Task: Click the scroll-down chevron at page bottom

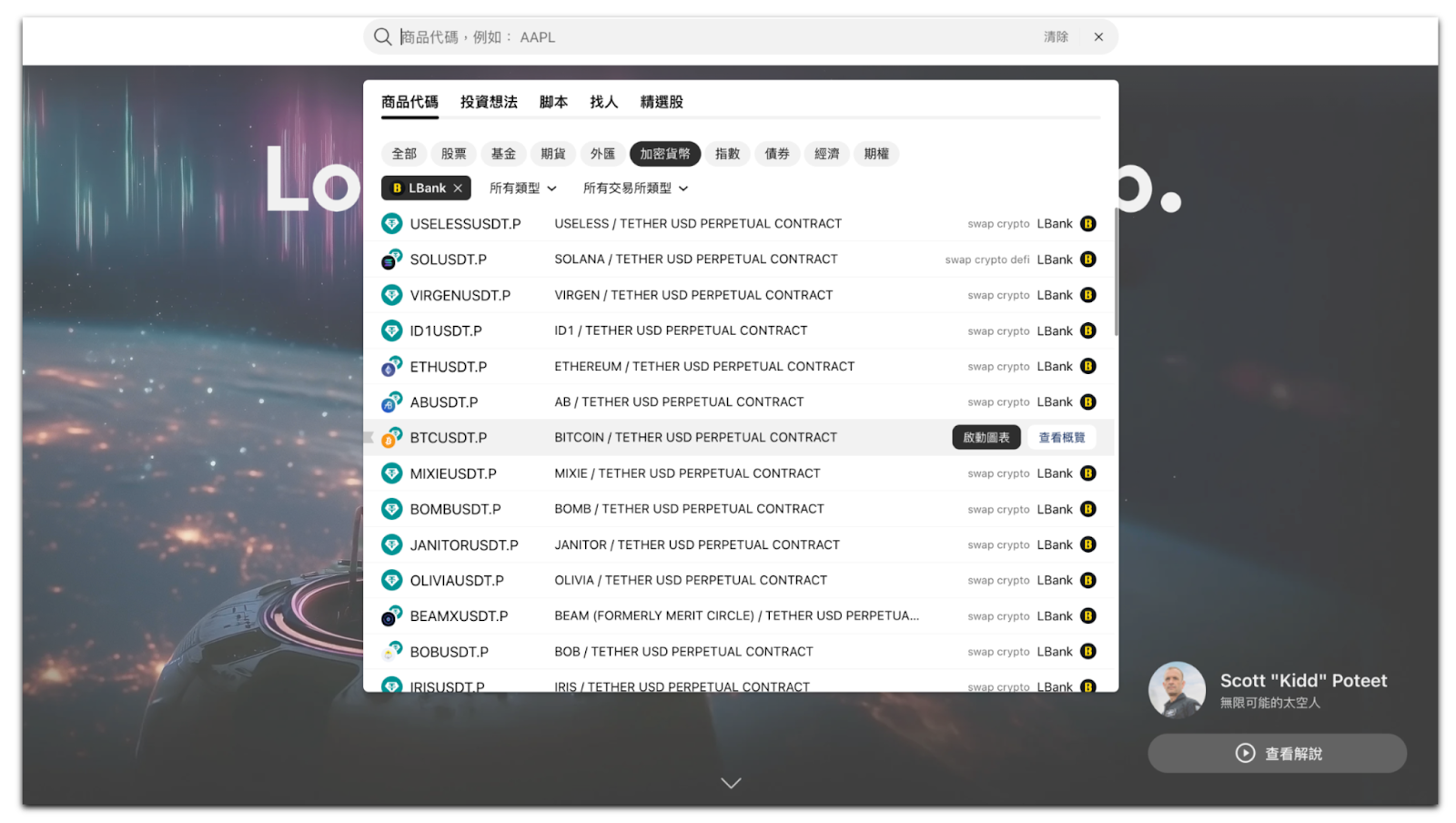Action: (x=731, y=783)
